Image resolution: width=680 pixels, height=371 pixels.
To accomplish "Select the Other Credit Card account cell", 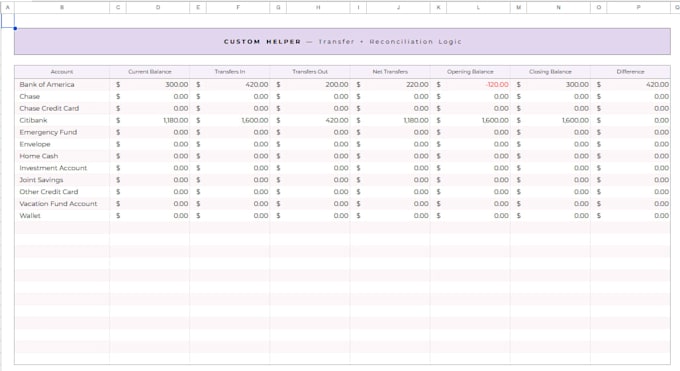I will tap(62, 192).
